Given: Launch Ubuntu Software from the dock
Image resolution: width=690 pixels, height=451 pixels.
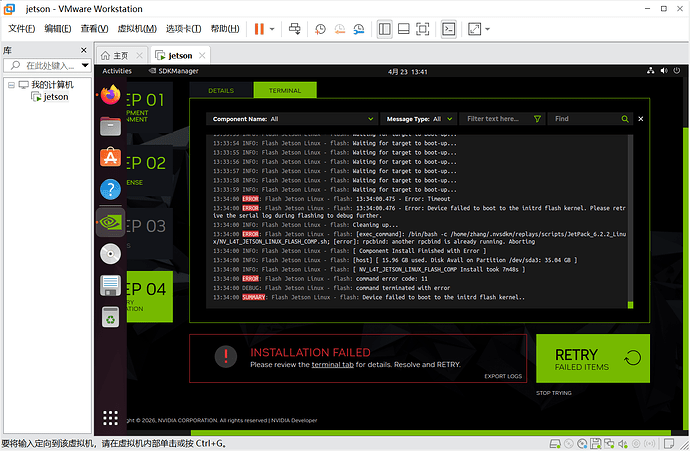Looking at the screenshot, I should pos(111,157).
